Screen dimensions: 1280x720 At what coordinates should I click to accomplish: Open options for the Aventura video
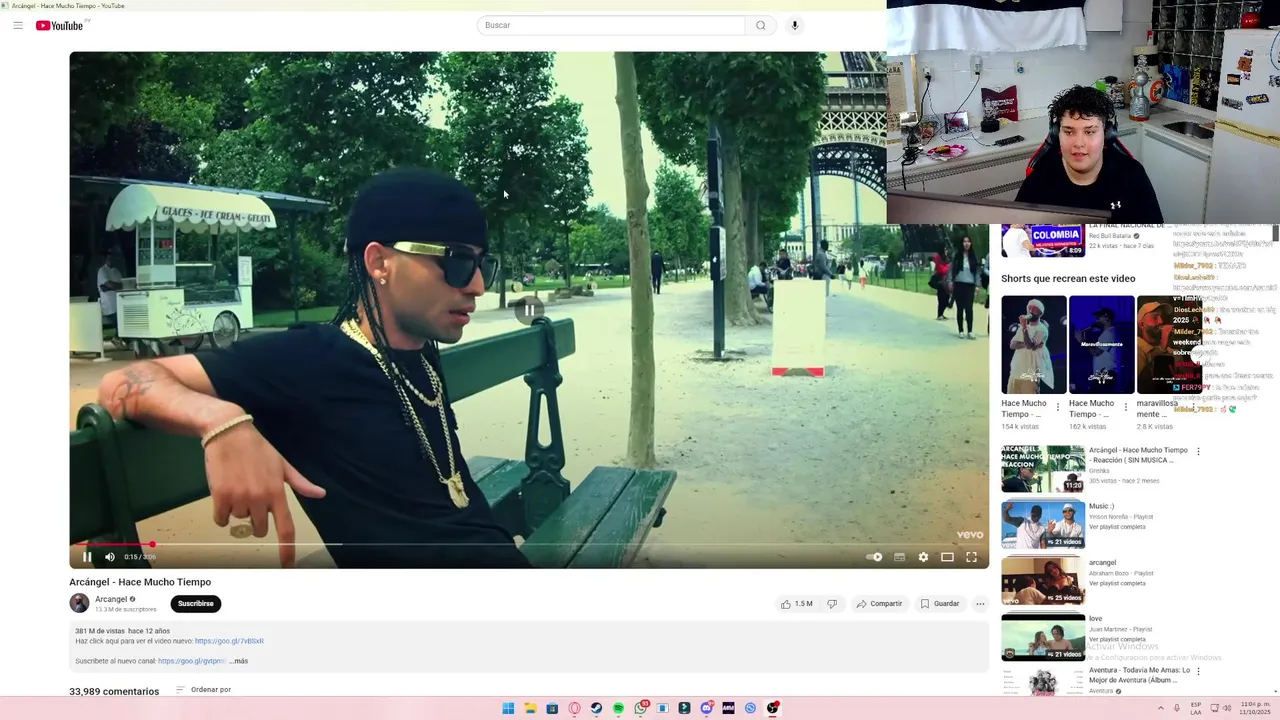tap(1198, 671)
